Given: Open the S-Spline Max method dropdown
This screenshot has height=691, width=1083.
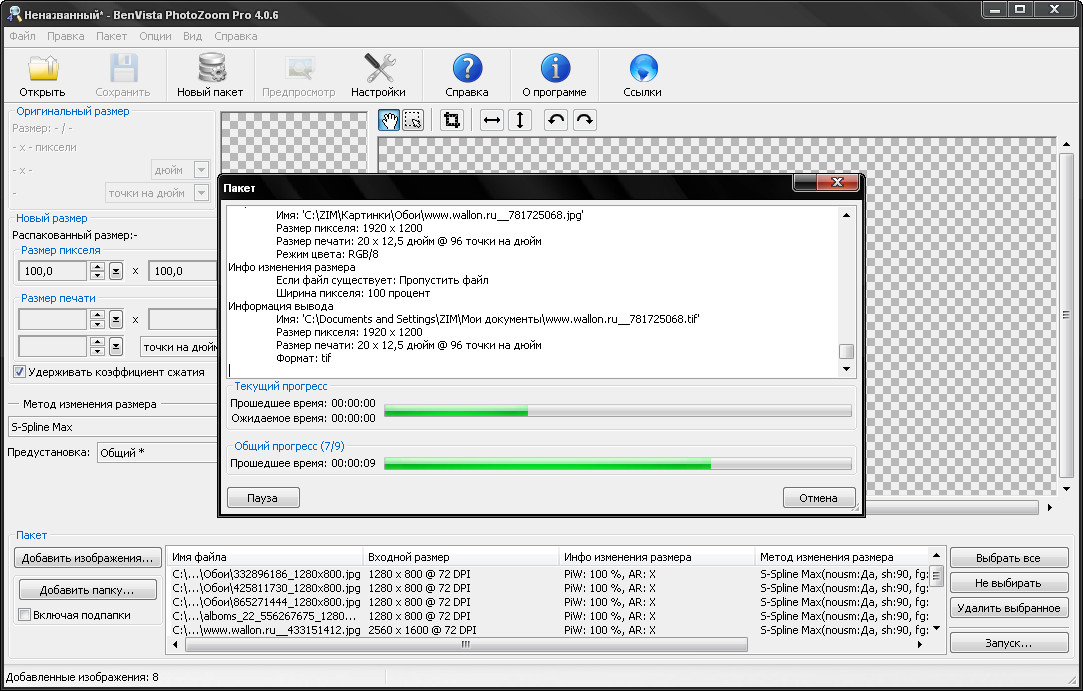Looking at the screenshot, I should [113, 427].
